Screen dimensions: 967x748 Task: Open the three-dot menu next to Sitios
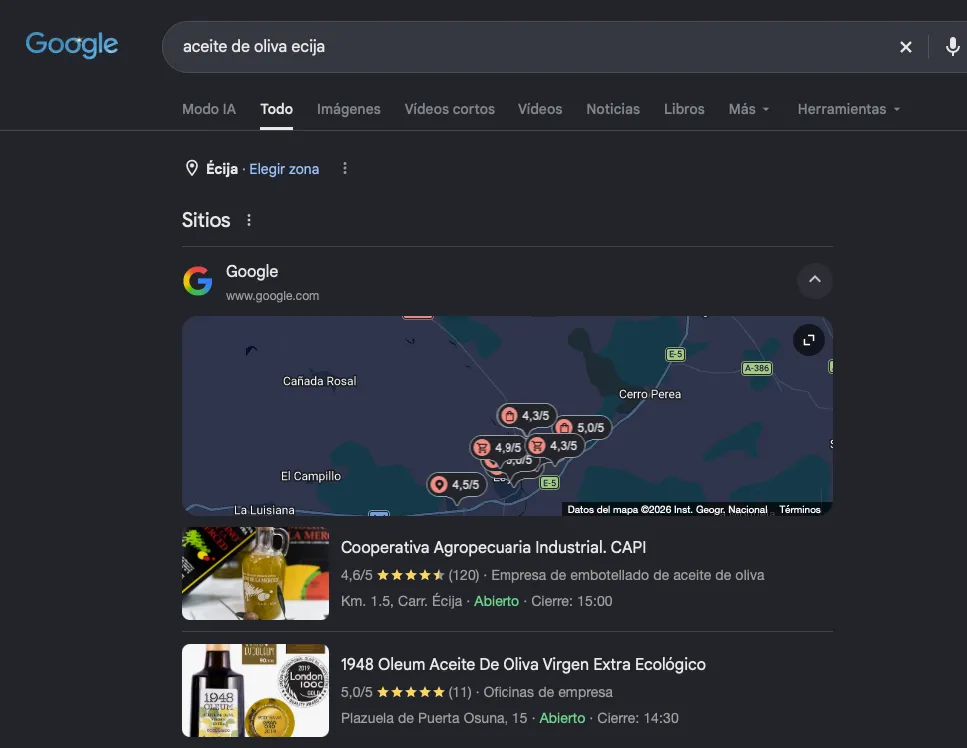click(x=249, y=220)
